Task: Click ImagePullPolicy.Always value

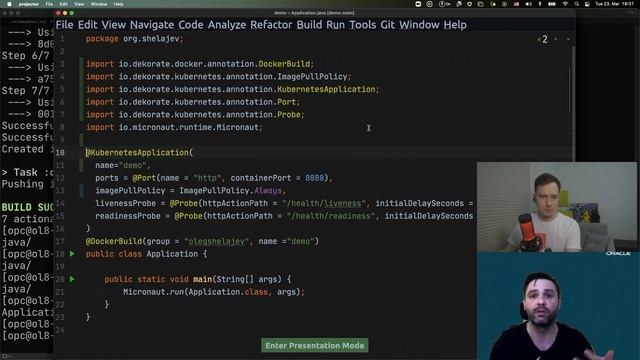Action: click(231, 191)
